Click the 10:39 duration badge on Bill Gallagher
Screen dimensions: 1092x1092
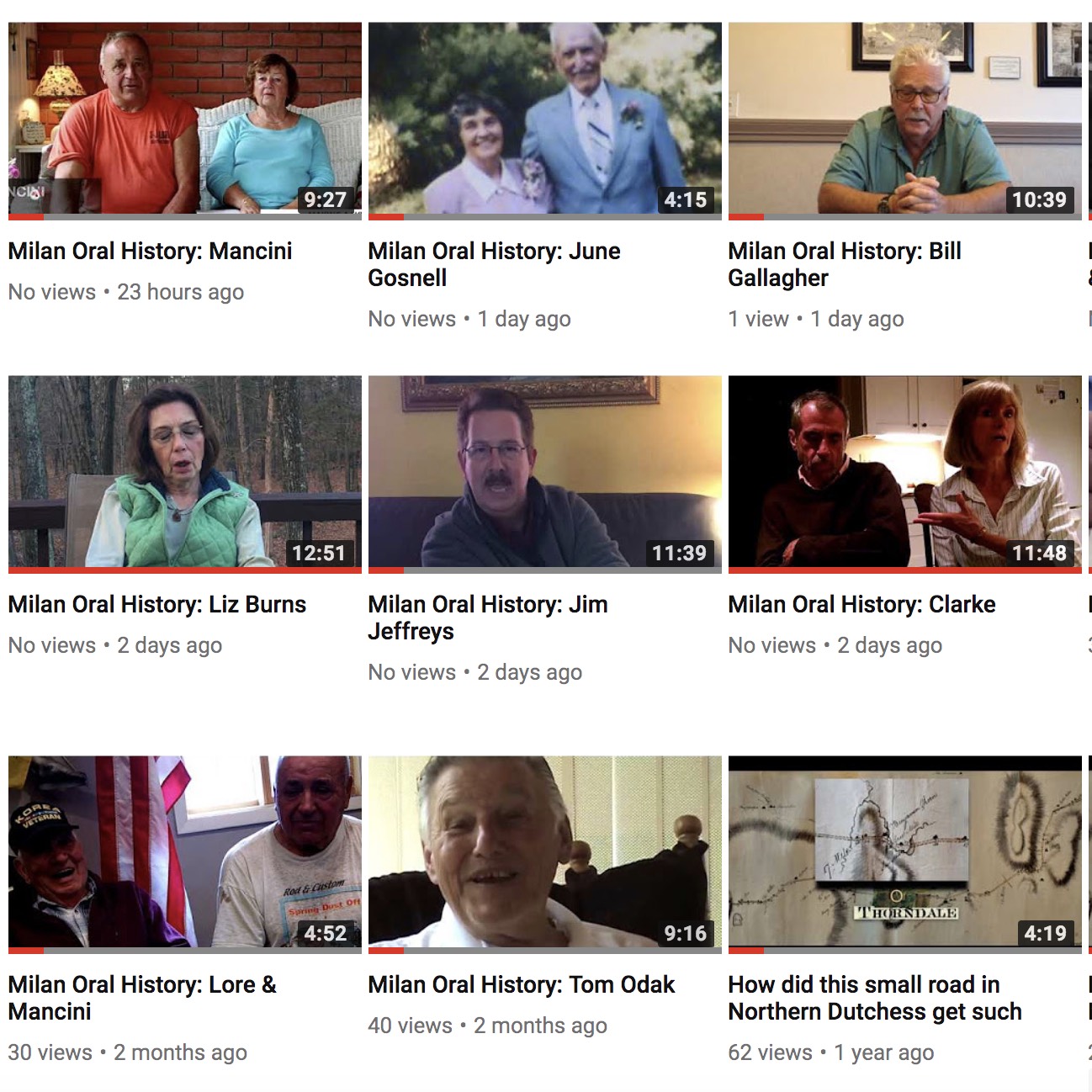[1039, 199]
